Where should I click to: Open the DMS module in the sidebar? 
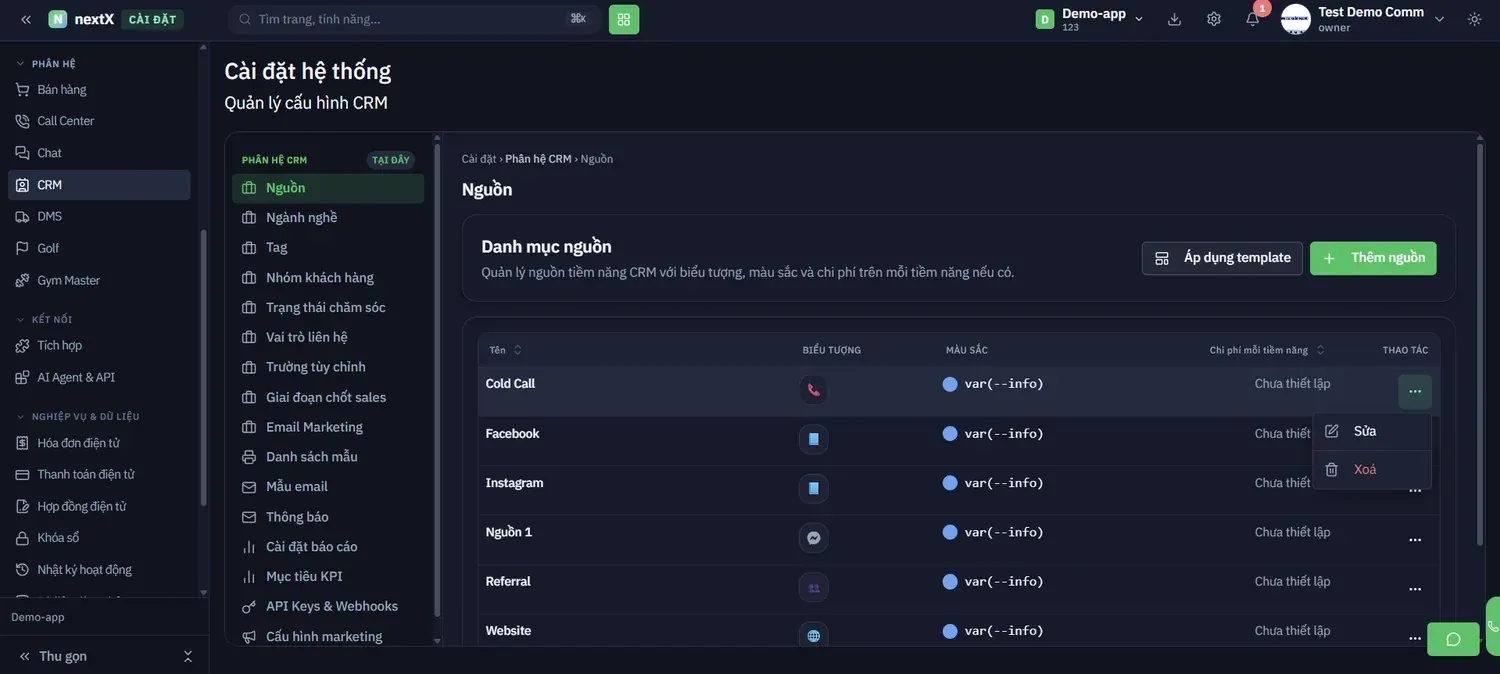tap(99, 216)
